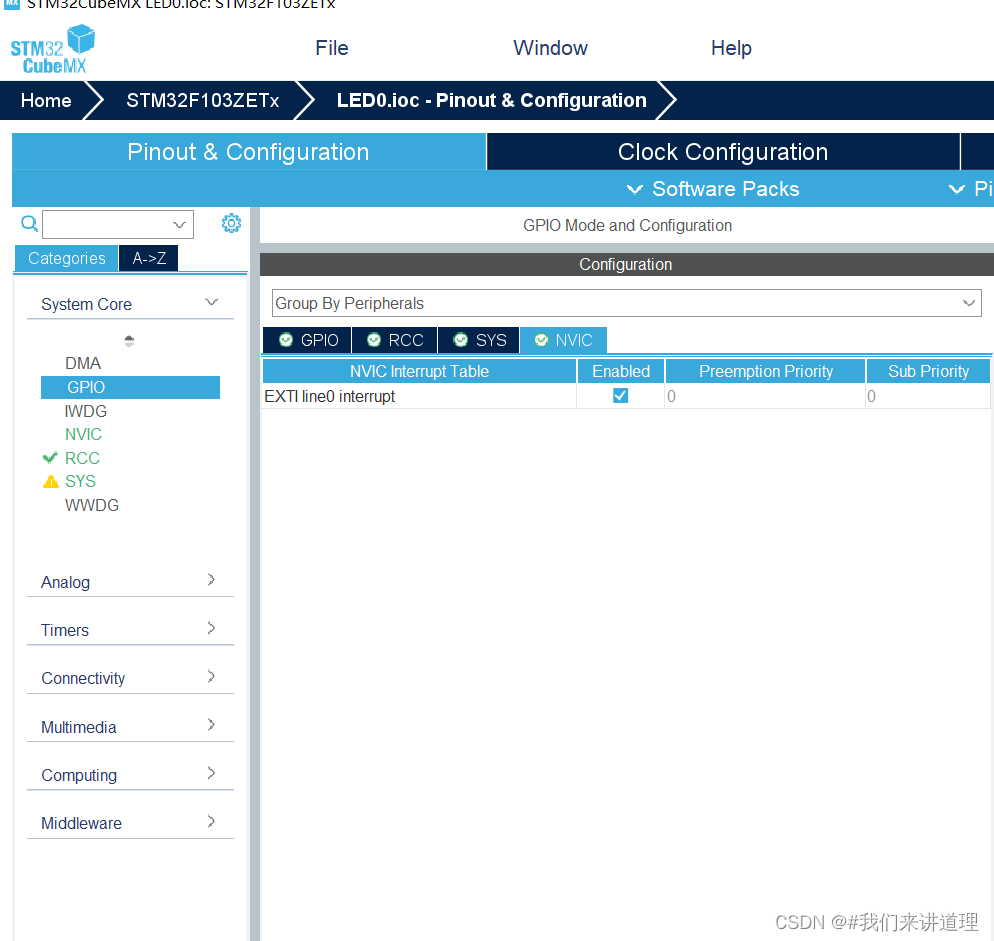Click the NVIC Interrupt Table column header
Screen dimensions: 994x941
(419, 371)
